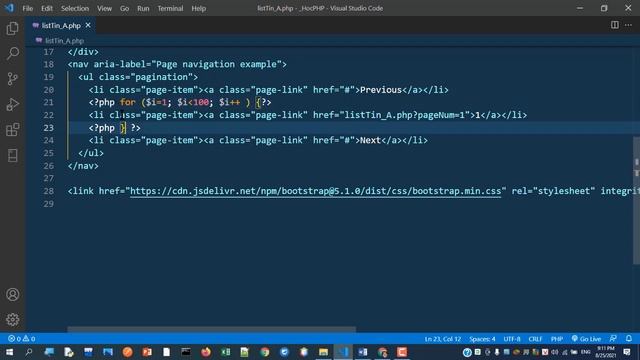Click the closing </nav> tag on line 26
This screenshot has width=640, height=360.
83,166
